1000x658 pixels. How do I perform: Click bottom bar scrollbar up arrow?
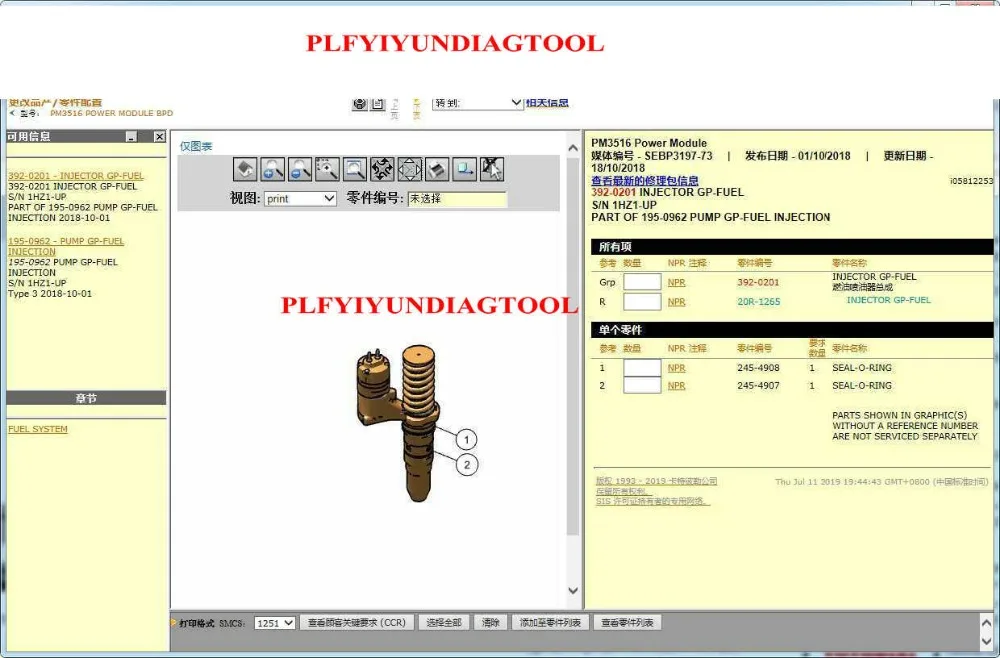pos(986,622)
